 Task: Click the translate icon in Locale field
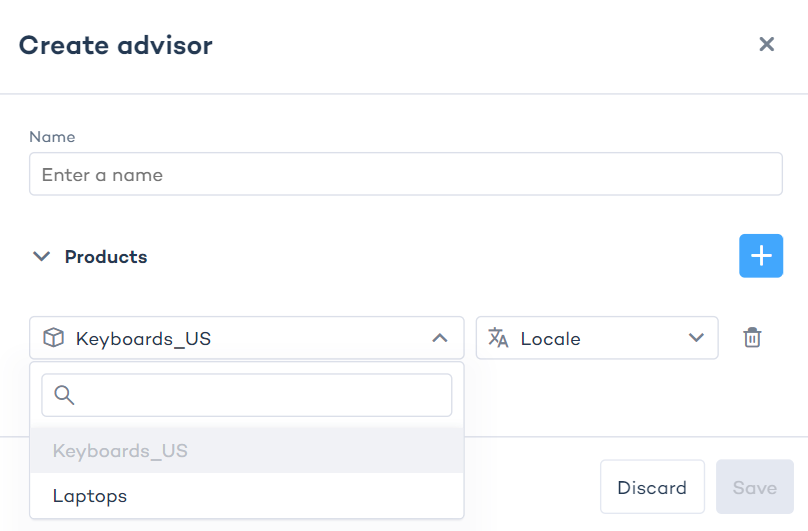pos(498,338)
